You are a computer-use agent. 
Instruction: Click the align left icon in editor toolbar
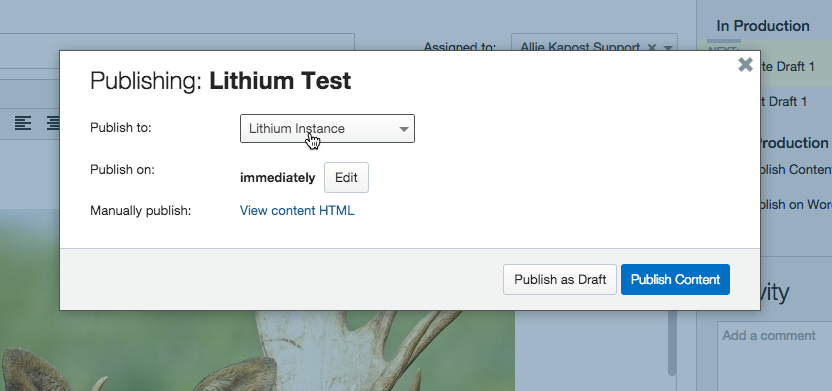click(23, 124)
